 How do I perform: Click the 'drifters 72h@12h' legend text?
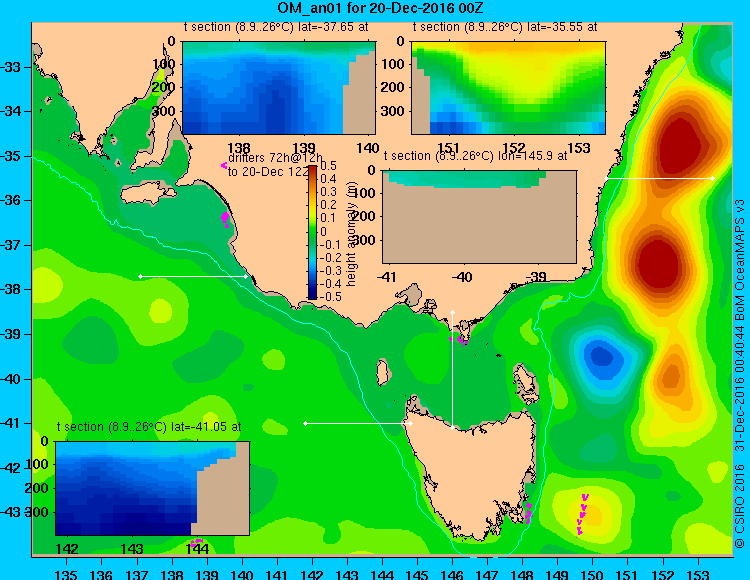[x=276, y=158]
